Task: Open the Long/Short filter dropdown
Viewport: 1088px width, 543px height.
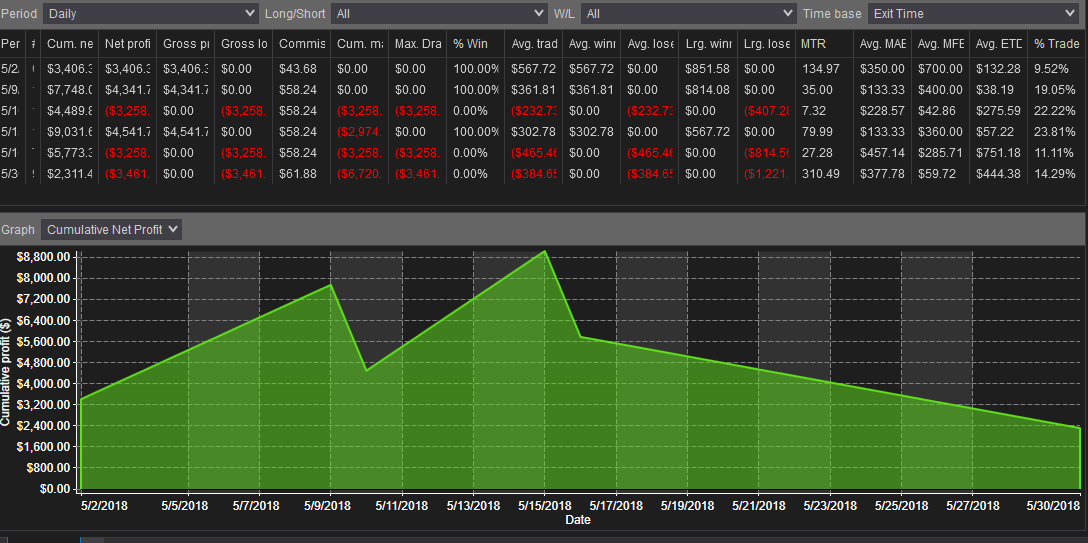Action: 439,13
